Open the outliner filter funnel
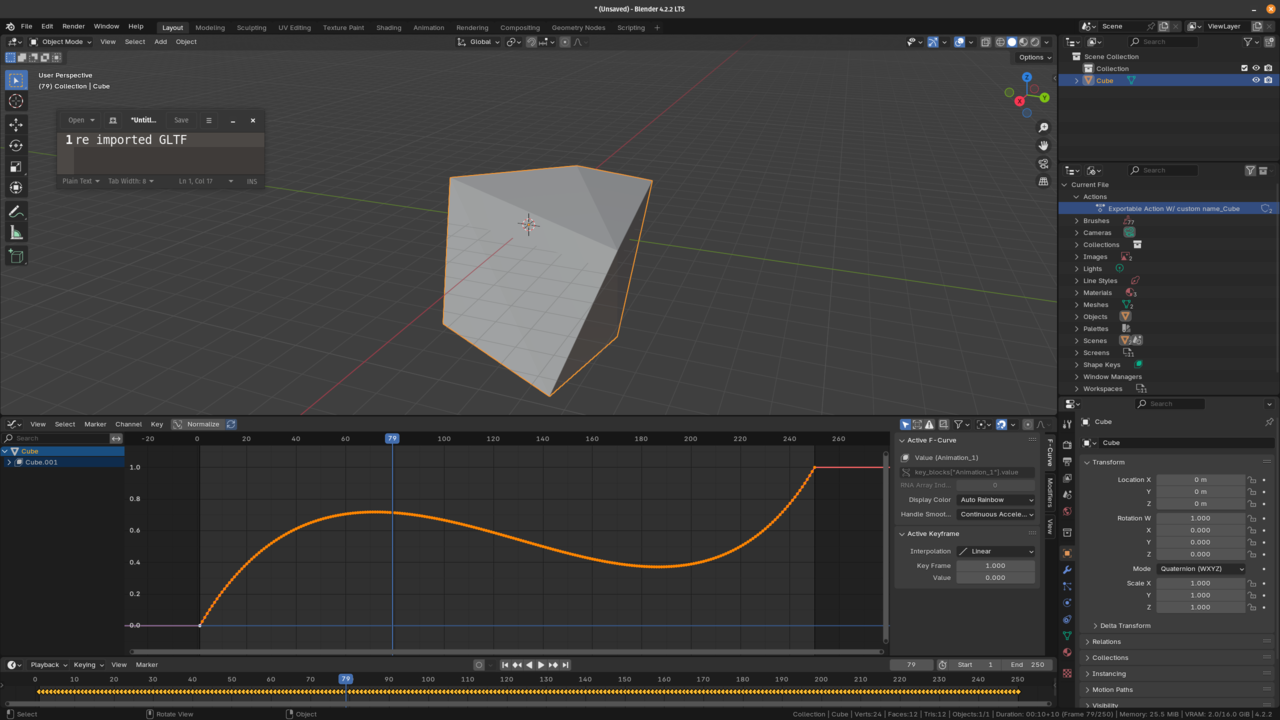The image size is (1280, 720). click(1250, 42)
